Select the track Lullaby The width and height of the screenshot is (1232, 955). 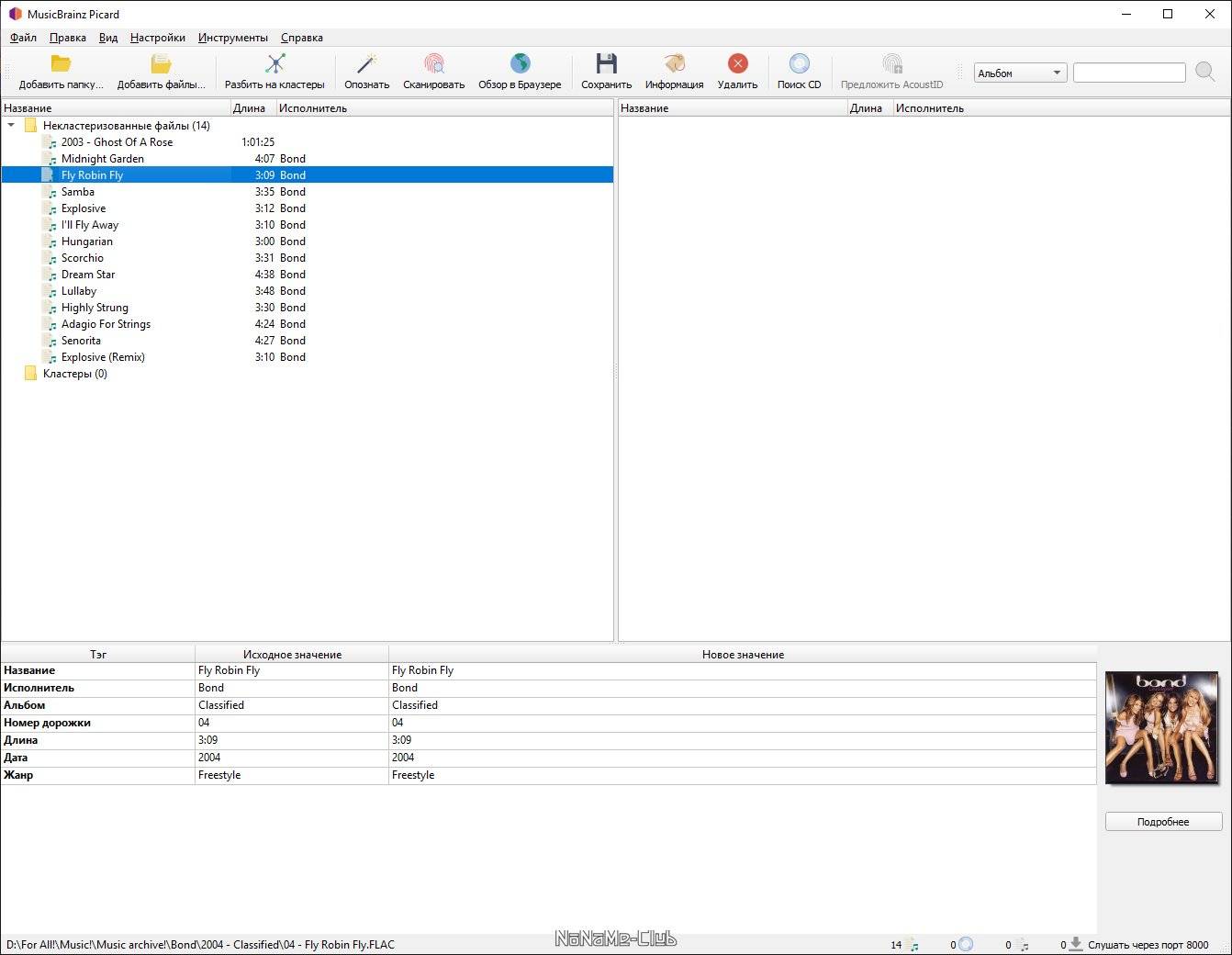(79, 291)
